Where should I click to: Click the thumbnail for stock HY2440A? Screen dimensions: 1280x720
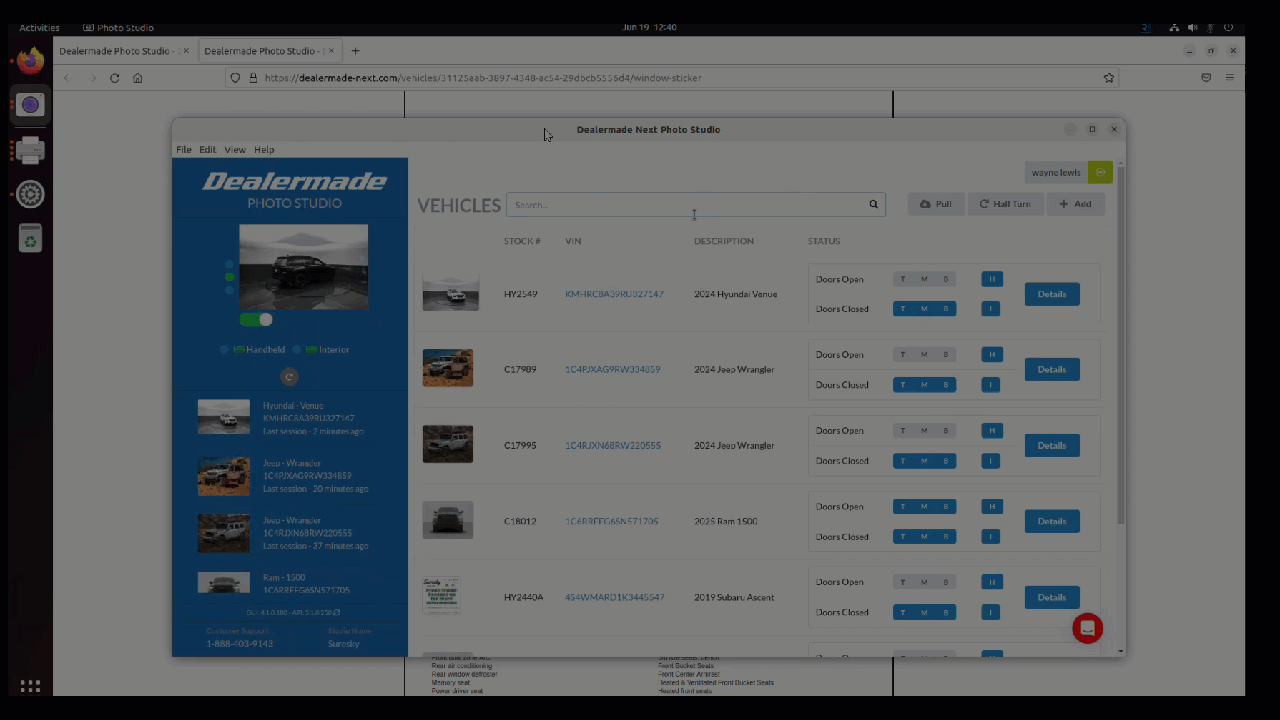point(441,596)
